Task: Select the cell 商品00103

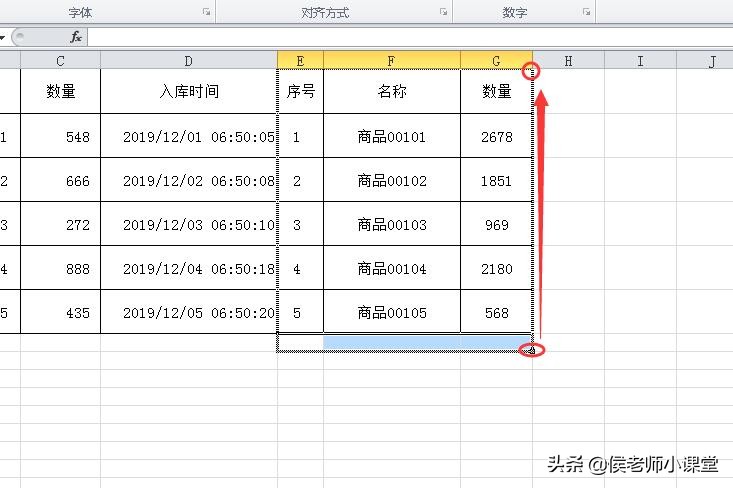Action: click(392, 224)
